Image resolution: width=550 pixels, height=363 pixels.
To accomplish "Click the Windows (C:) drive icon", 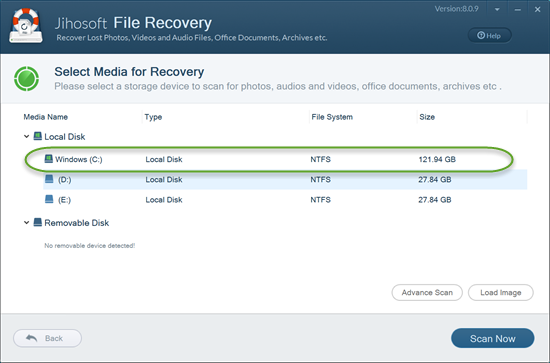I will tap(49, 159).
